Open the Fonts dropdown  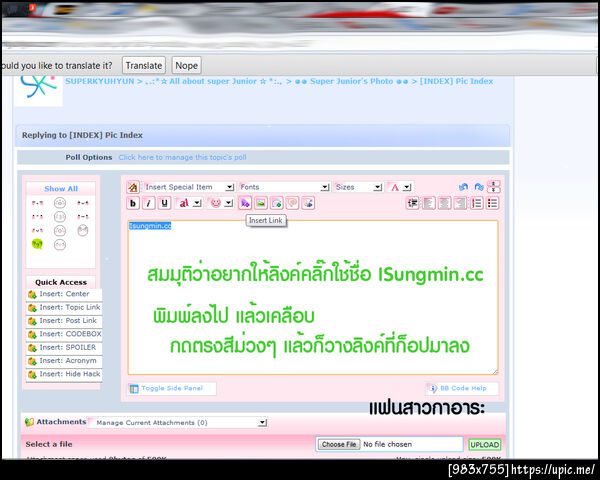[x=284, y=187]
